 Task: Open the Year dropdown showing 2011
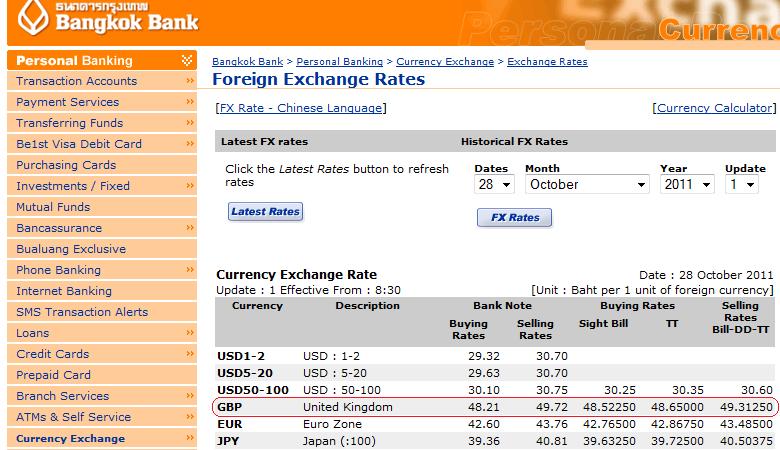click(687, 184)
